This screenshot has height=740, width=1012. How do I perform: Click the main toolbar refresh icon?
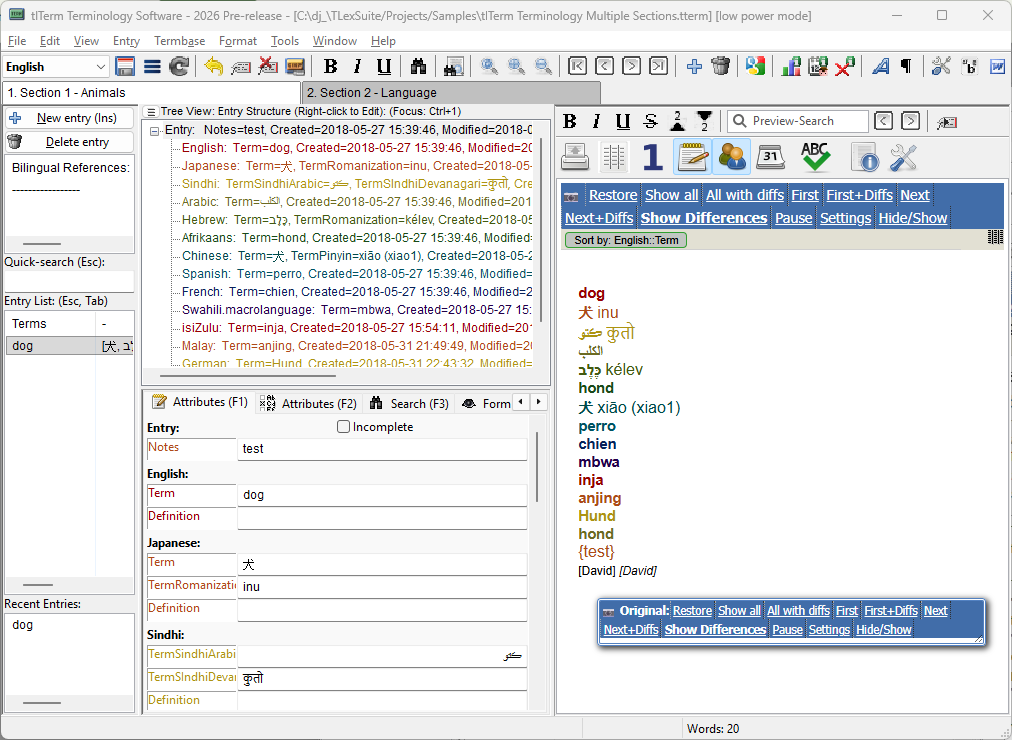pyautogui.click(x=179, y=66)
